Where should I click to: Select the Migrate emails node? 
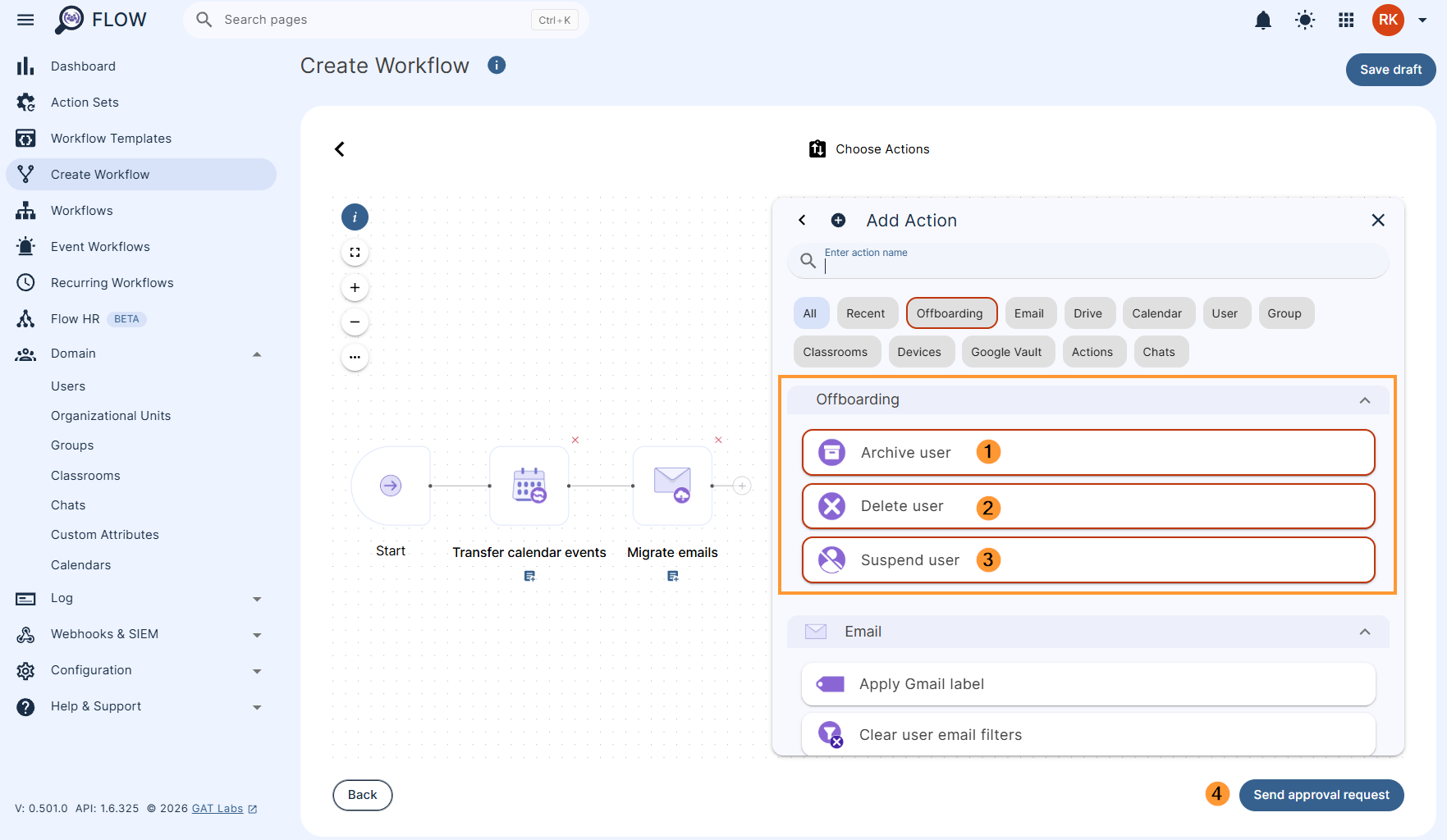pos(672,486)
